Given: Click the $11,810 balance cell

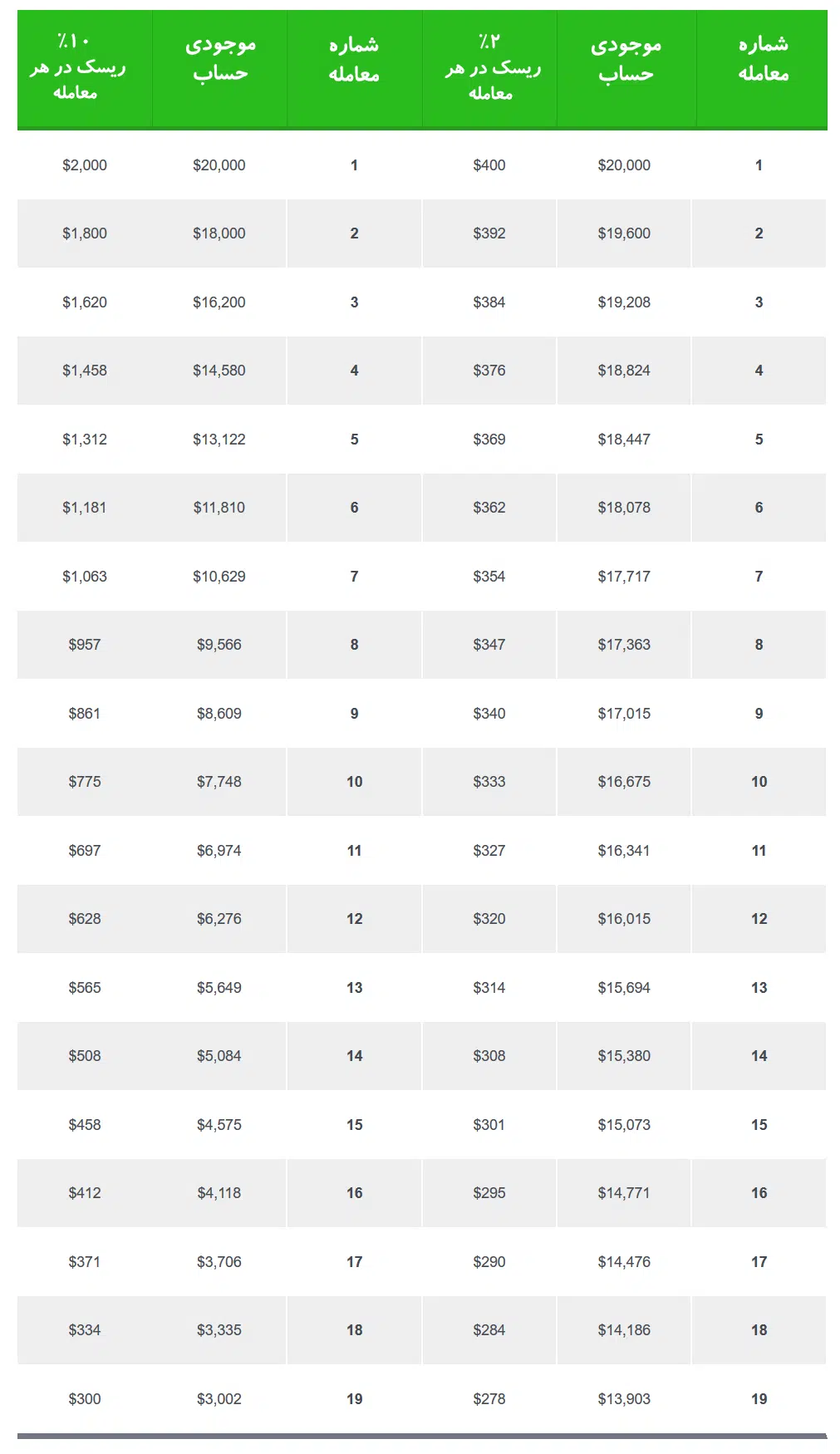Looking at the screenshot, I should [219, 508].
